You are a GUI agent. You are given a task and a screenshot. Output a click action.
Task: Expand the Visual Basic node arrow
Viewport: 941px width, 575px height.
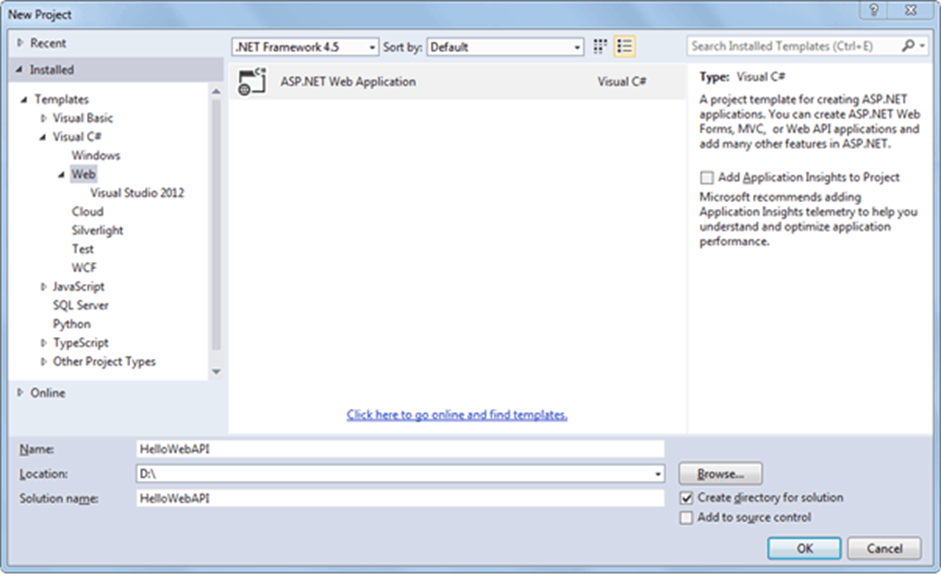43,118
